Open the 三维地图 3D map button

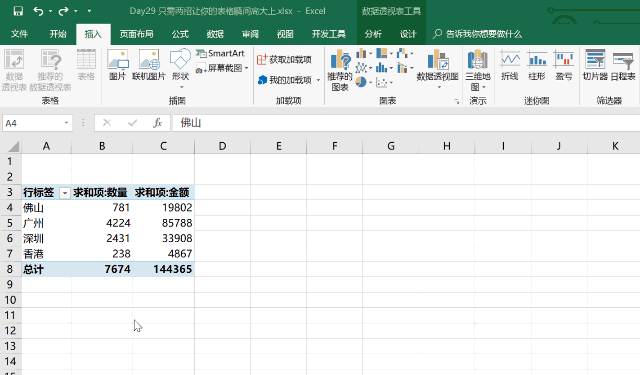coord(478,69)
